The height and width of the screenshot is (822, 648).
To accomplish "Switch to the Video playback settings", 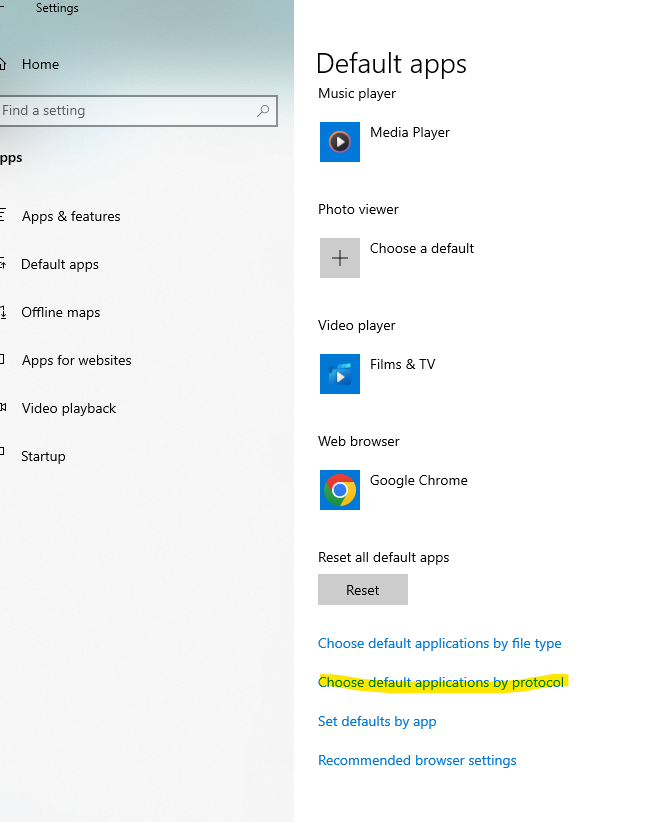I will [x=68, y=408].
